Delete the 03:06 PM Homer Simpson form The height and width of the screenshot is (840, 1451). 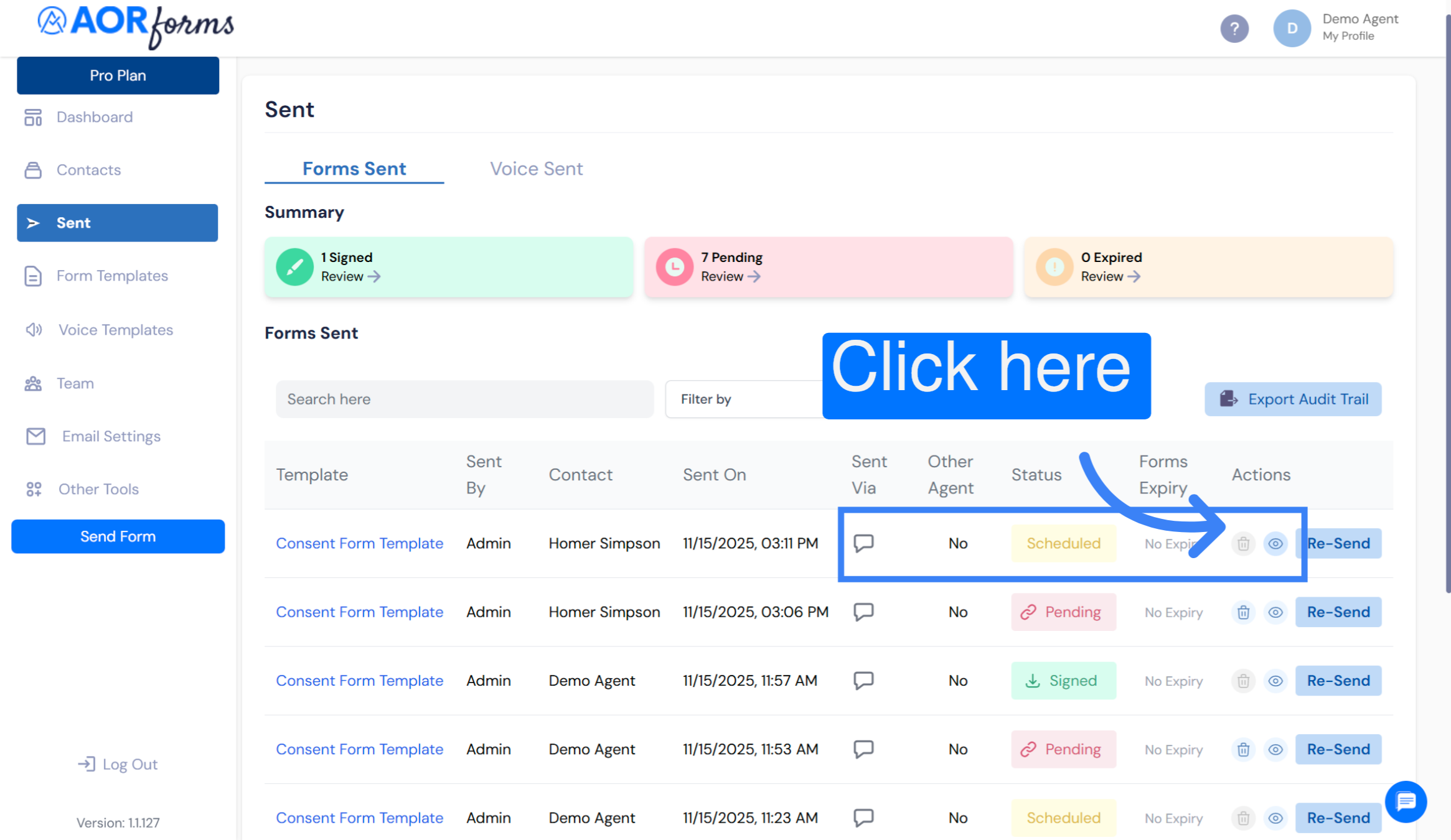(1243, 612)
